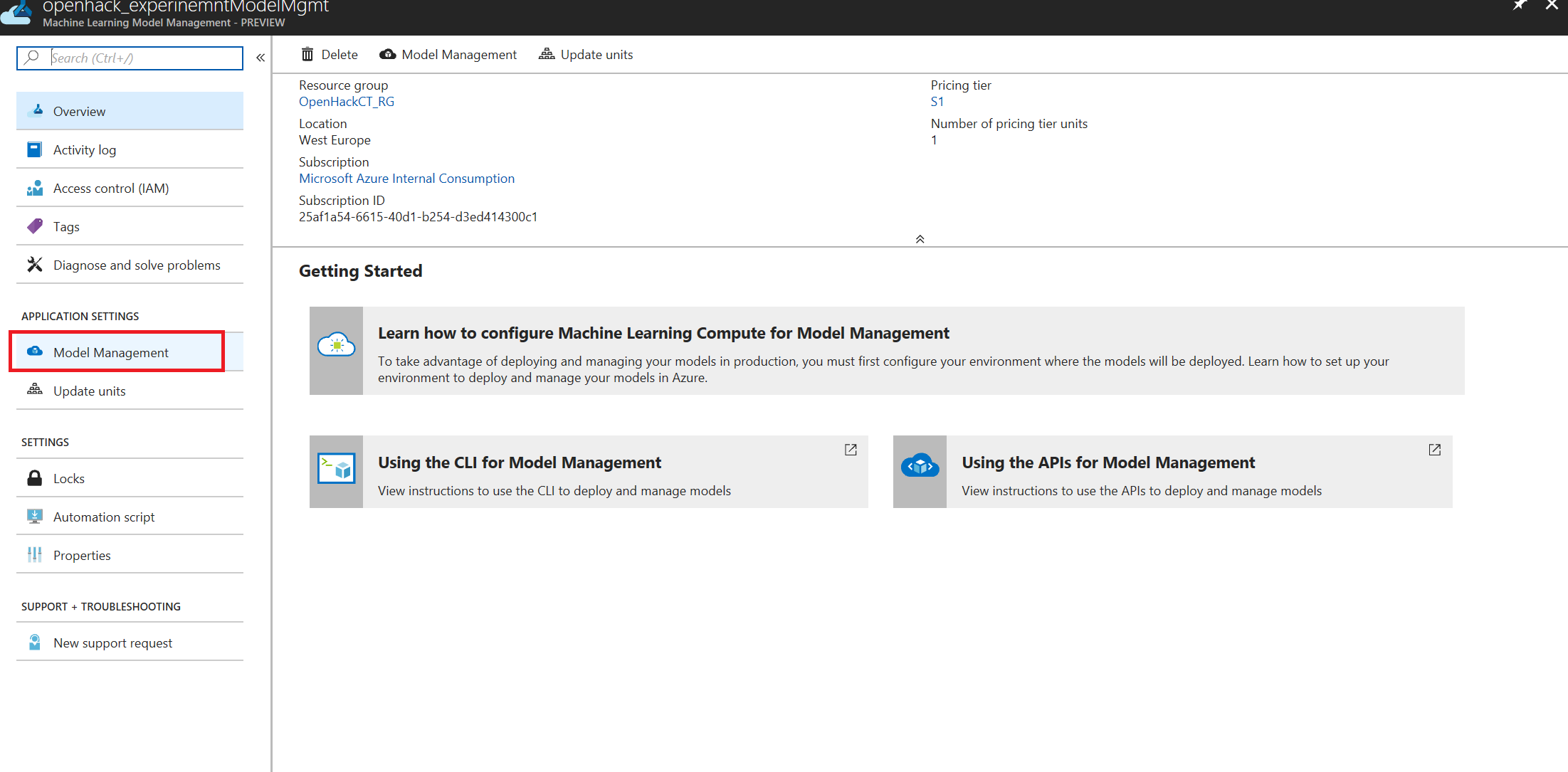Click the compute cloud sun icon
Screen dimensions: 1568x772
click(336, 345)
